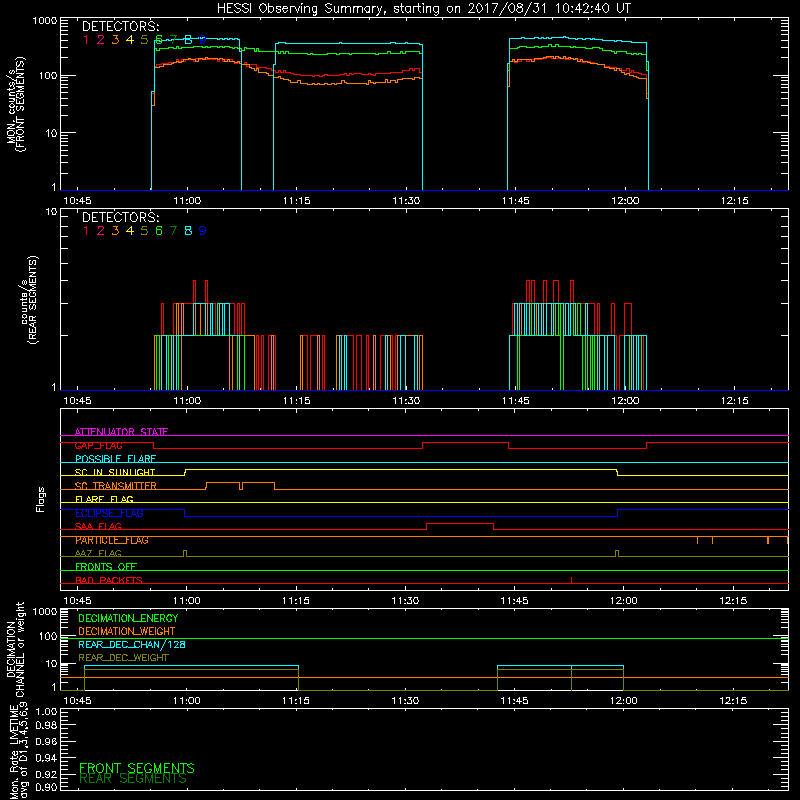Click the 11:30 time tick under flags panel
Viewport: 800px width, 800px height.
click(405, 601)
